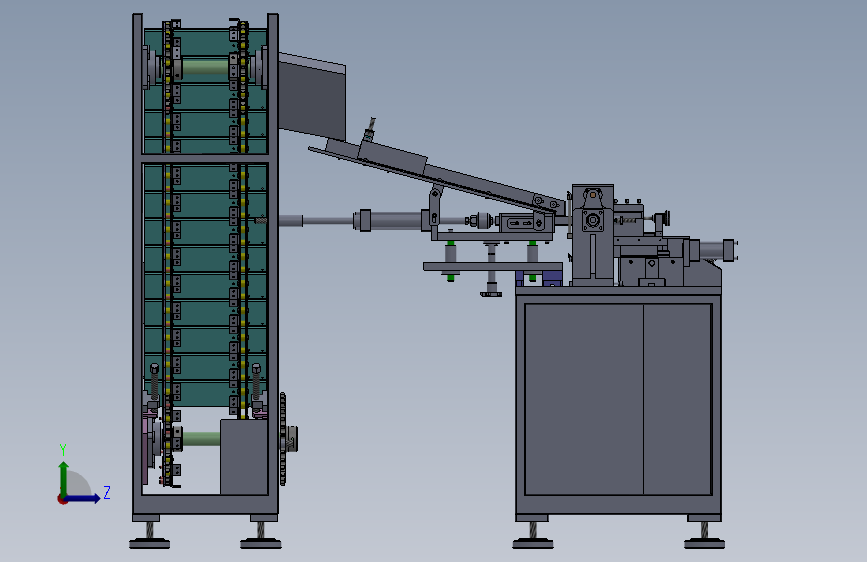Select the green top shaft in the elevator
The image size is (867, 562).
(205, 67)
